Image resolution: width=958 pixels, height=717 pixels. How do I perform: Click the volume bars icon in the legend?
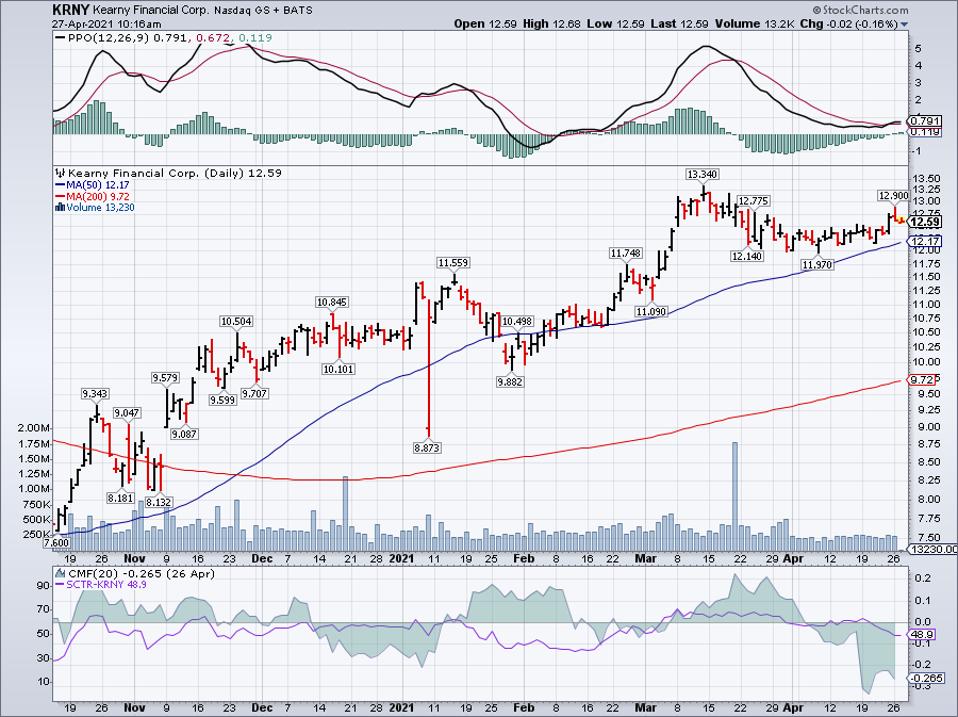click(x=60, y=207)
